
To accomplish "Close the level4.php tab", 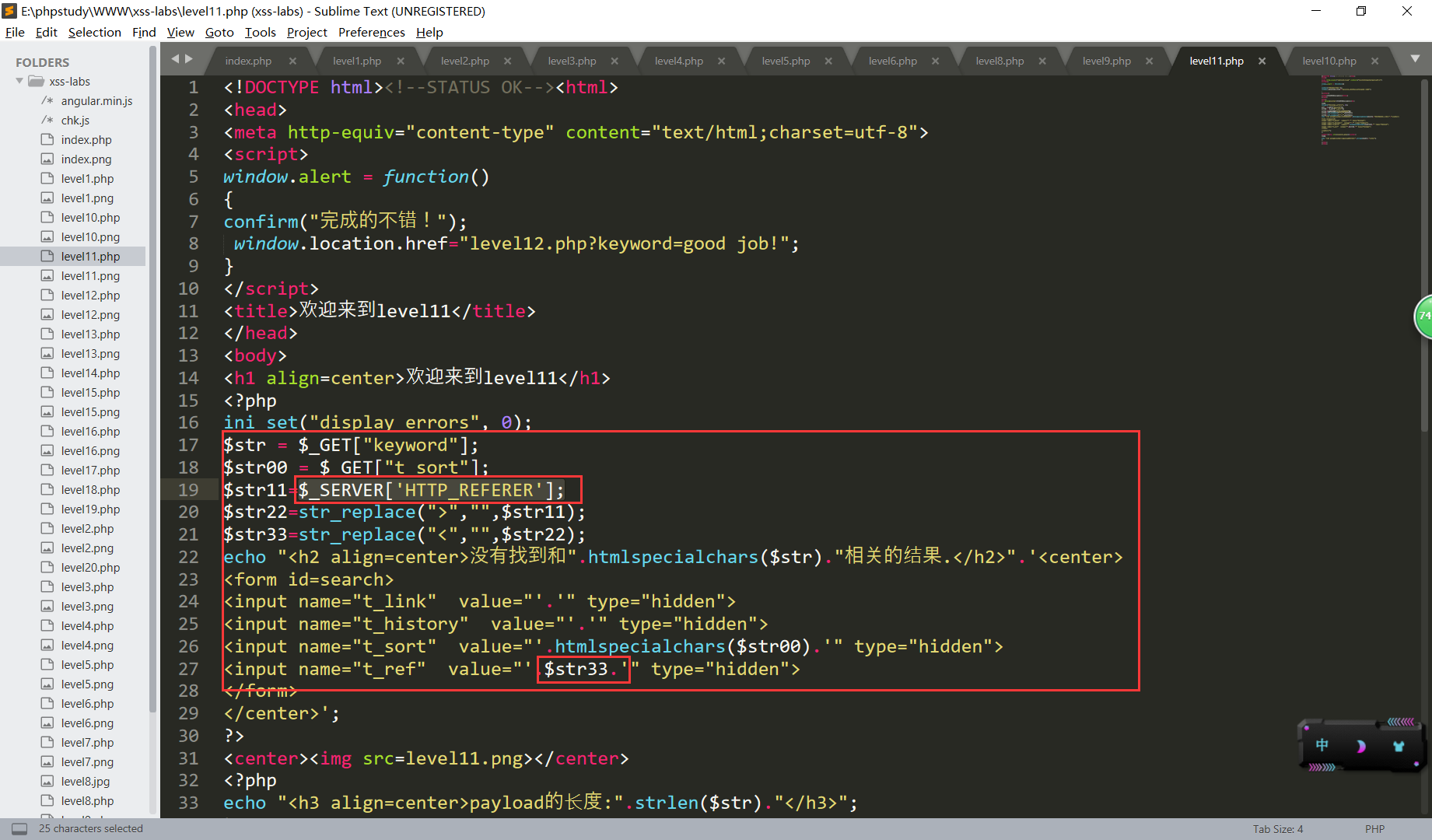I will point(721,61).
